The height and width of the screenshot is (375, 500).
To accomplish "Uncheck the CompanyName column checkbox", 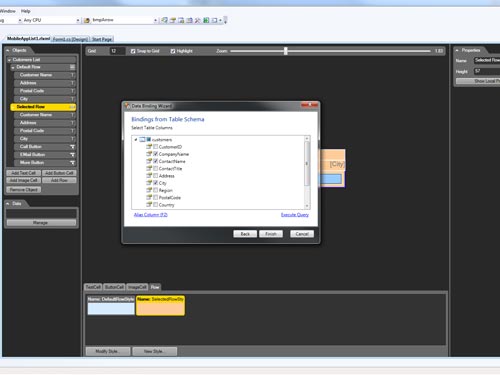I will coord(156,154).
